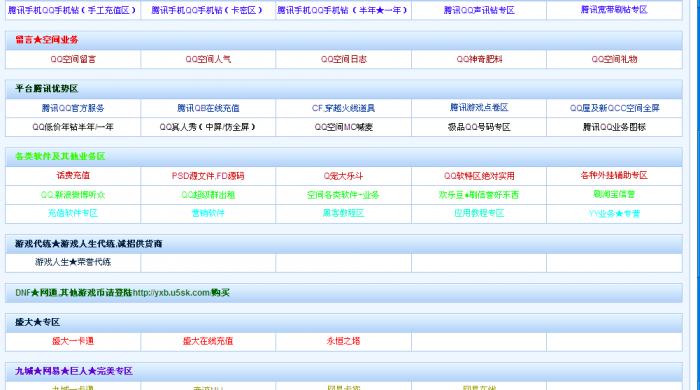Open the QQ空间人气 link

[208, 59]
